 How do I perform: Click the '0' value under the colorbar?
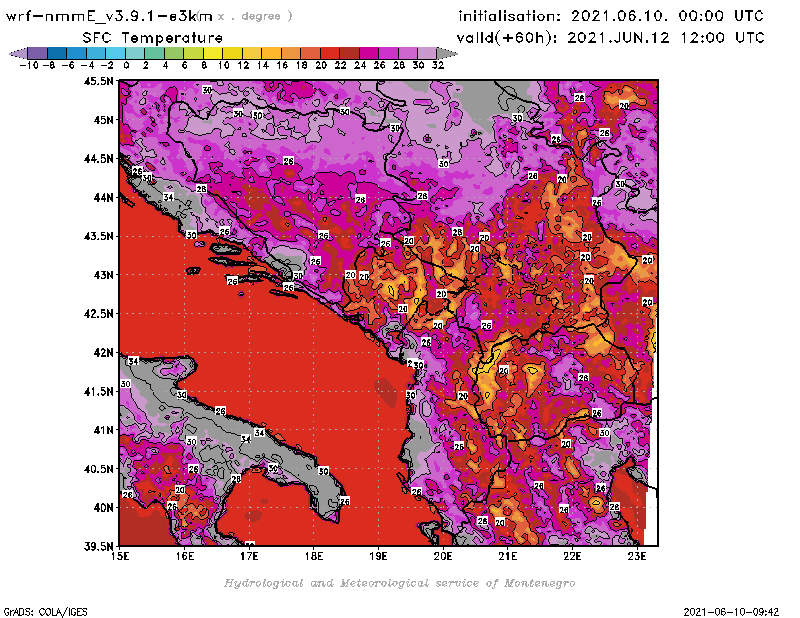coord(127,65)
